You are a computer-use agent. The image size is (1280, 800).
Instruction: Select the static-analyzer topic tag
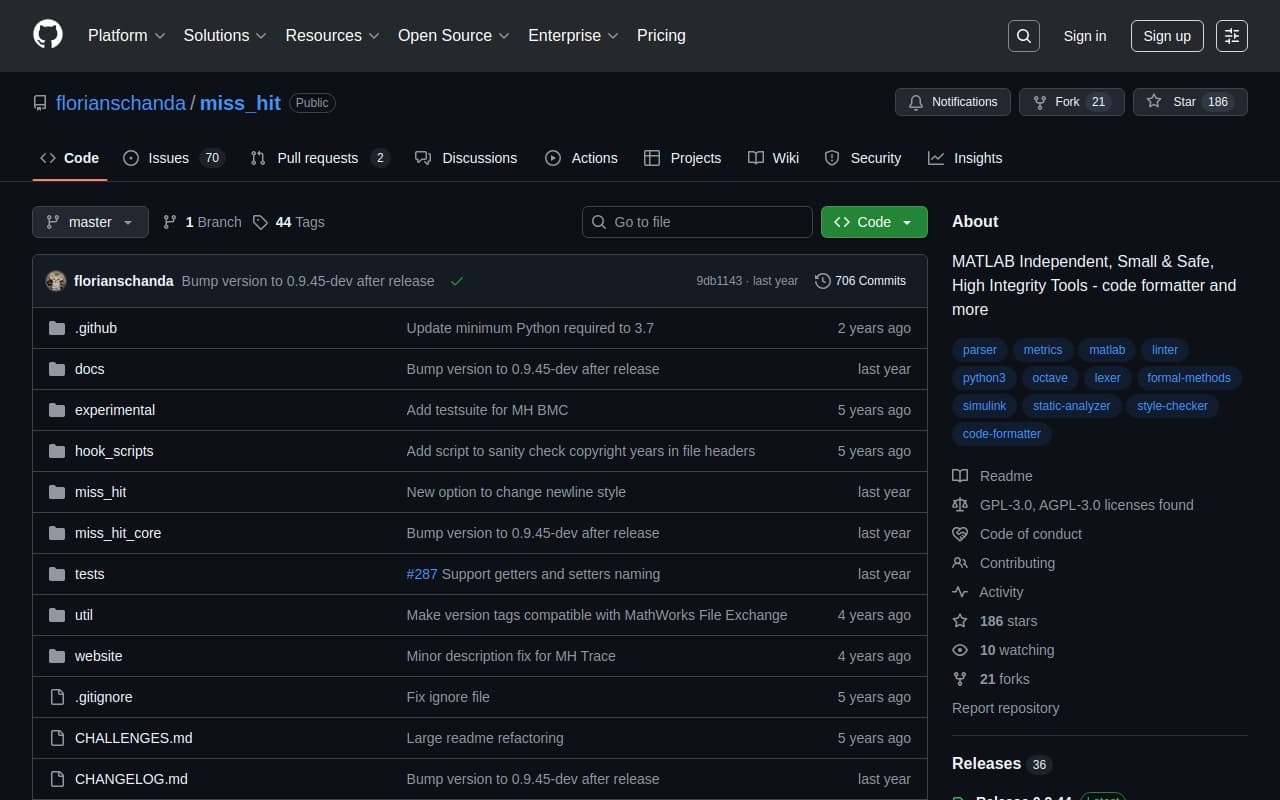[1071, 406]
